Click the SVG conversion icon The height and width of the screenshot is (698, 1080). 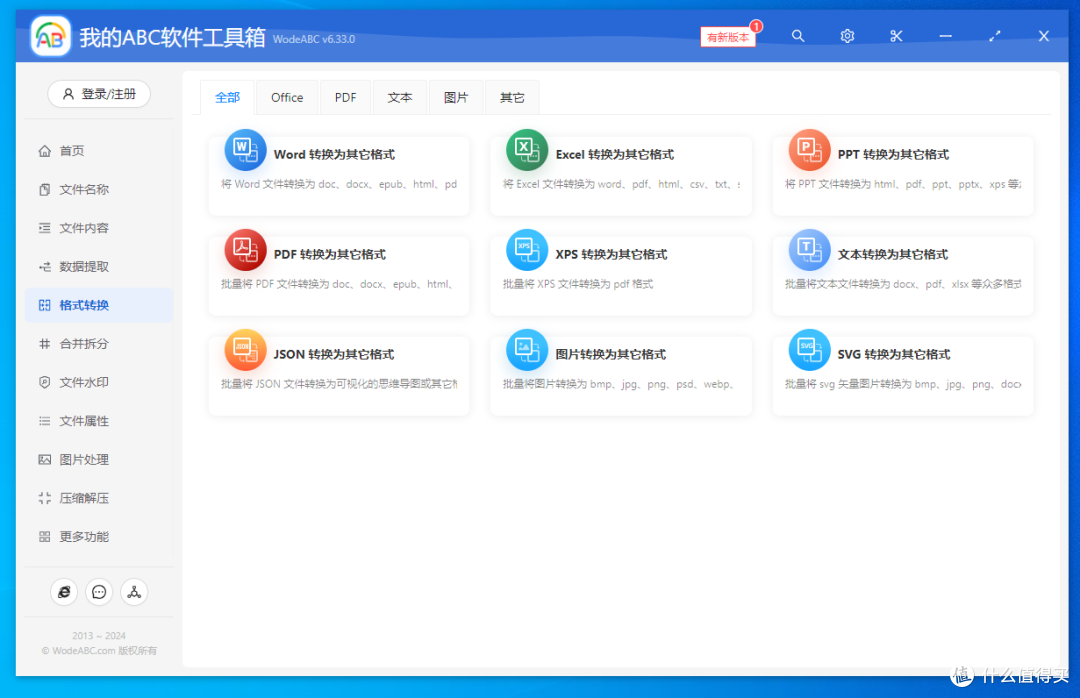tap(809, 350)
